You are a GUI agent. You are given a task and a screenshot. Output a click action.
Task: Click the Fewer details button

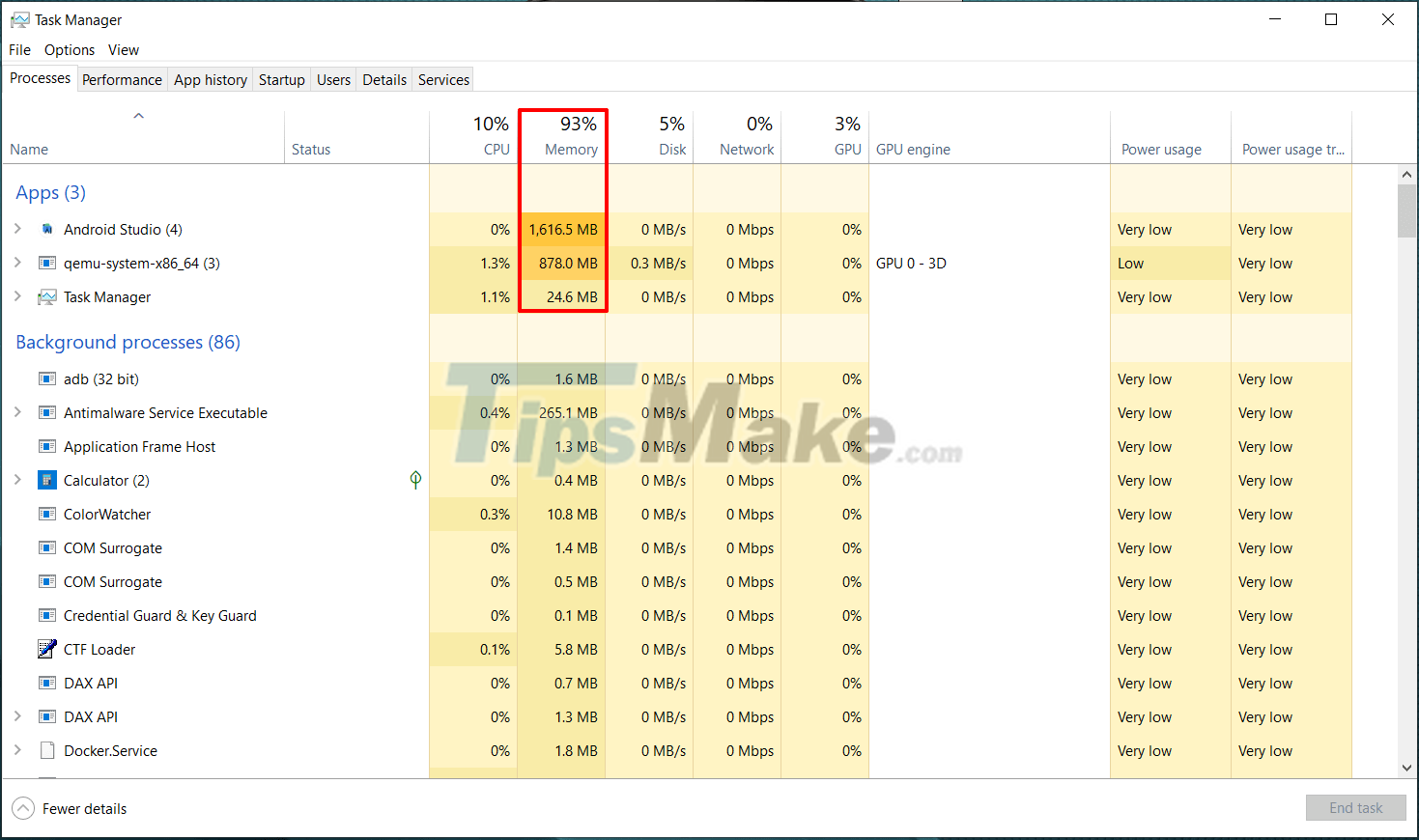coord(69,808)
